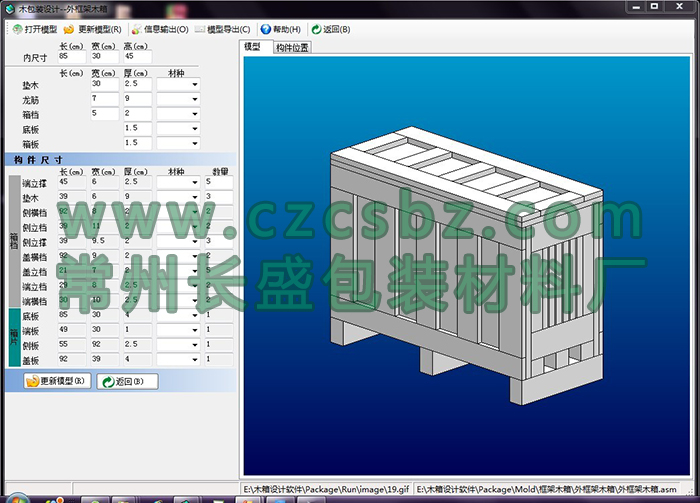Screen dimensions: 700x503
Task: Expand 材种 dropdown in the component 底板 row
Action: pos(195,315)
